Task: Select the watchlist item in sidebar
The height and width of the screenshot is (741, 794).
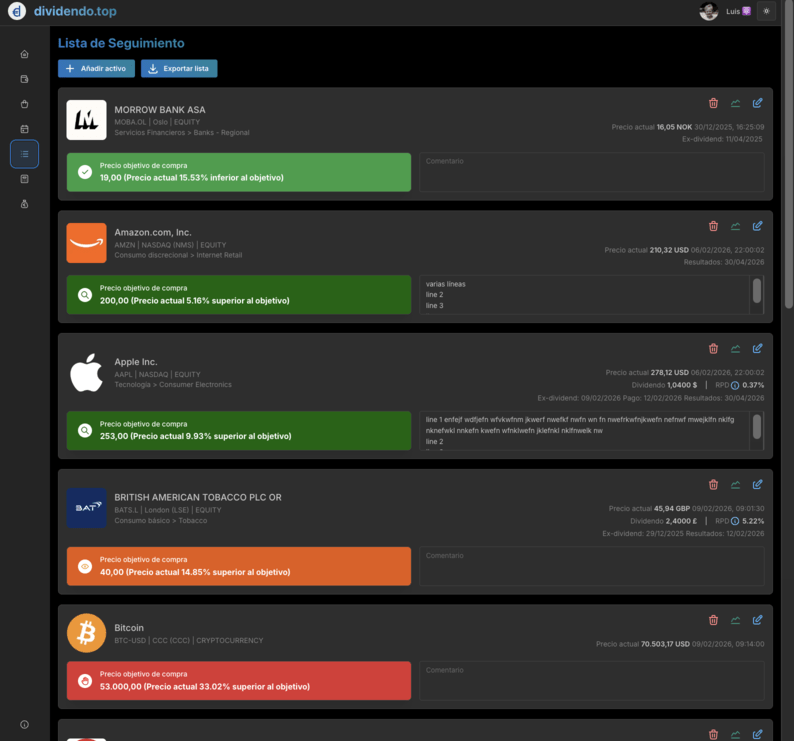Action: tap(24, 154)
